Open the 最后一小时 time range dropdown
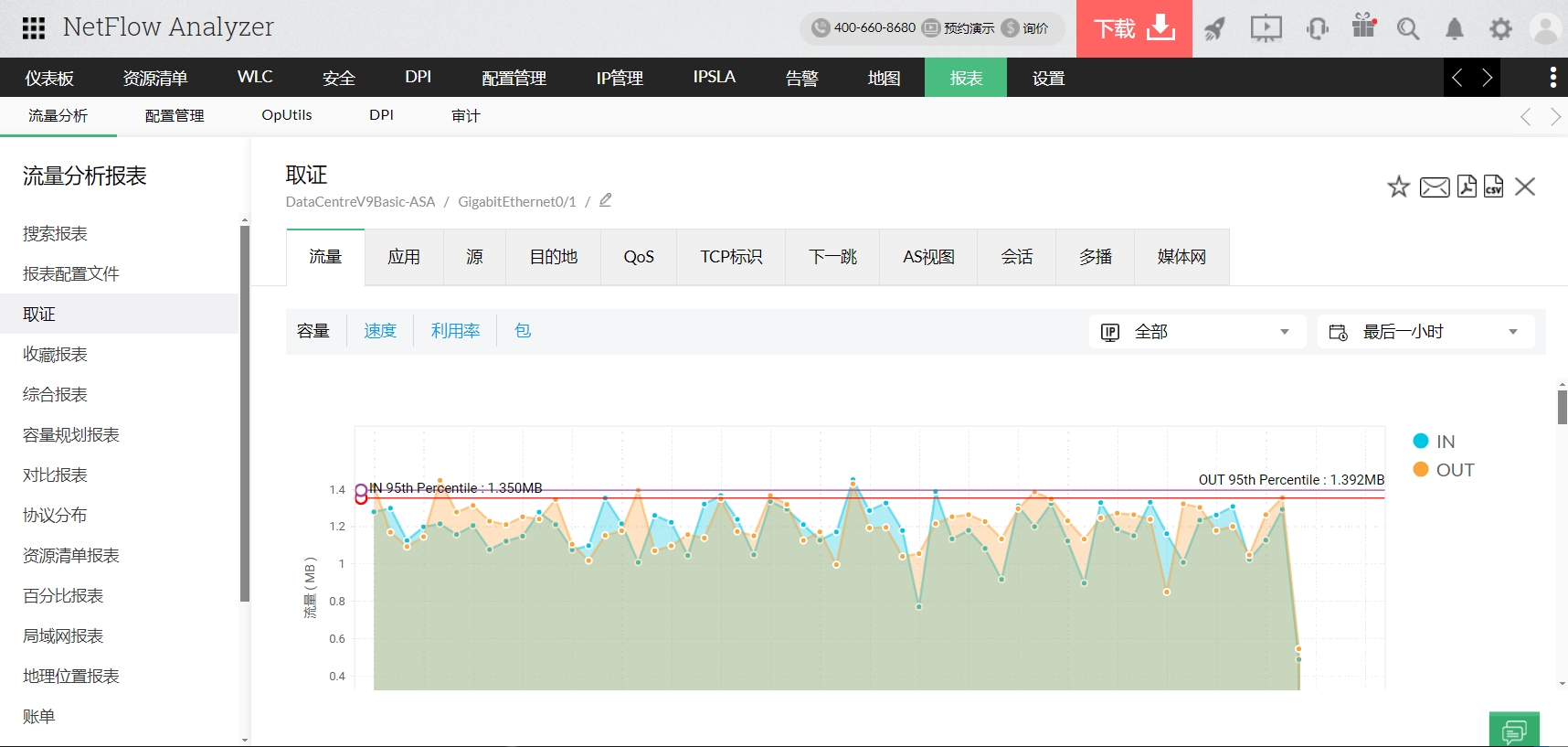Image resolution: width=1568 pixels, height=747 pixels. 1425,332
